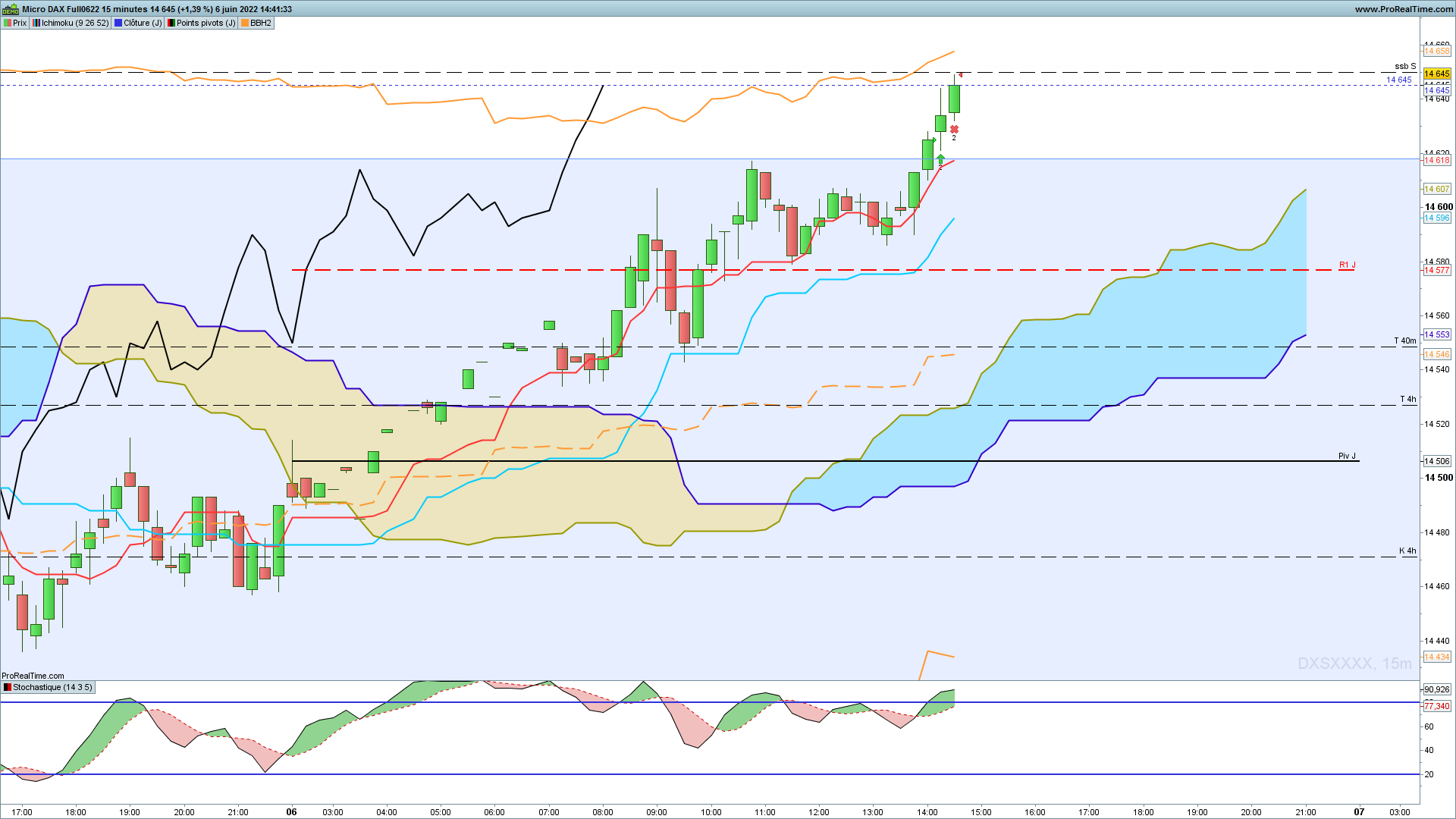Click the cyan 14 596 price tag
The height and width of the screenshot is (819, 1456).
1437,218
